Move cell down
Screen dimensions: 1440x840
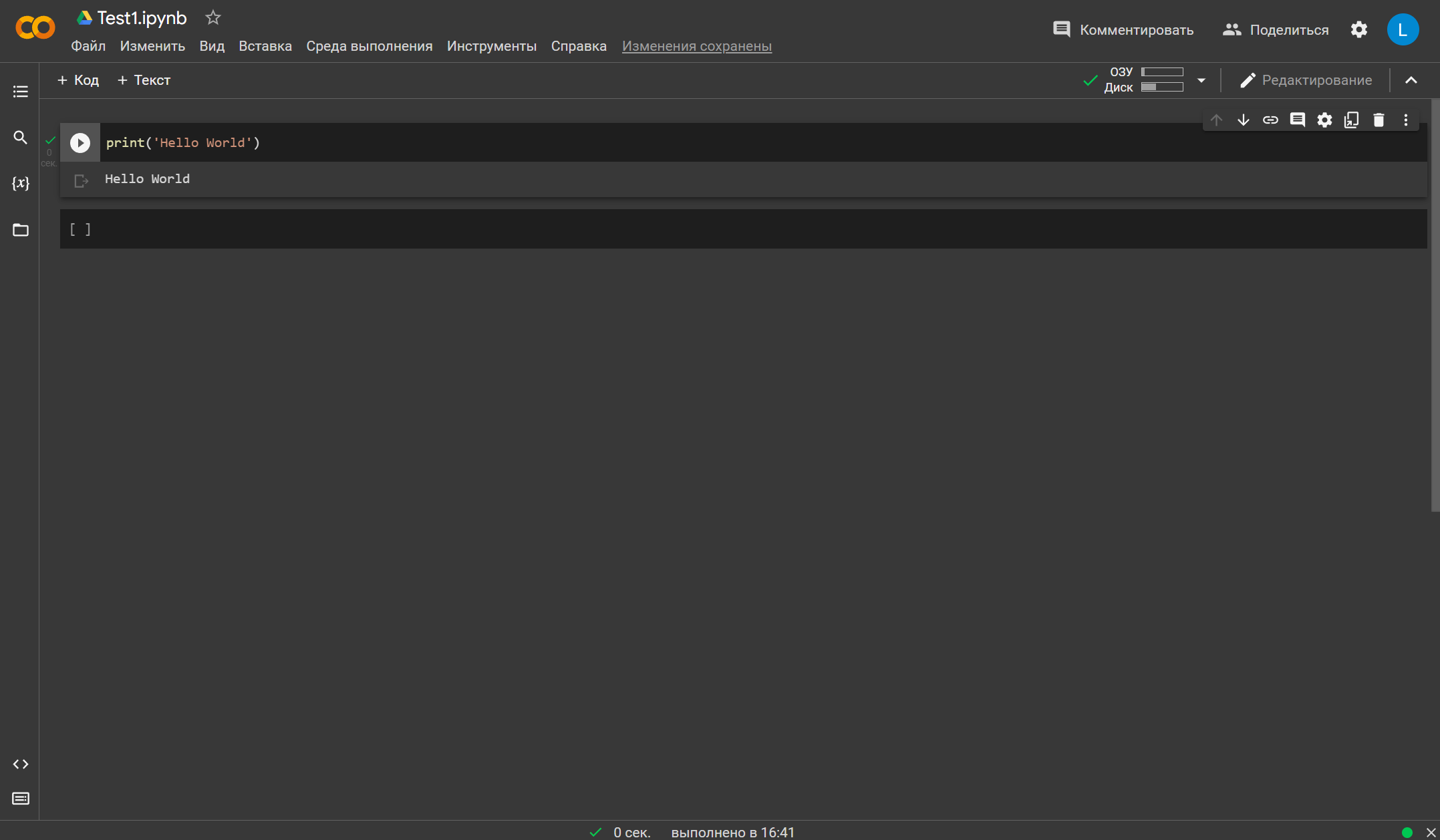(1243, 120)
